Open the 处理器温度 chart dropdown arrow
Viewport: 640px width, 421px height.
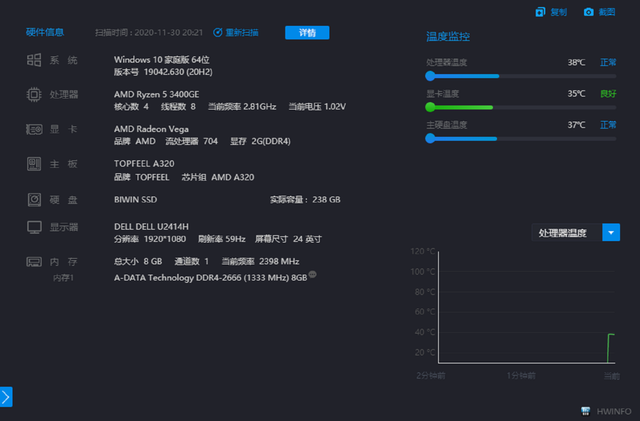click(611, 232)
